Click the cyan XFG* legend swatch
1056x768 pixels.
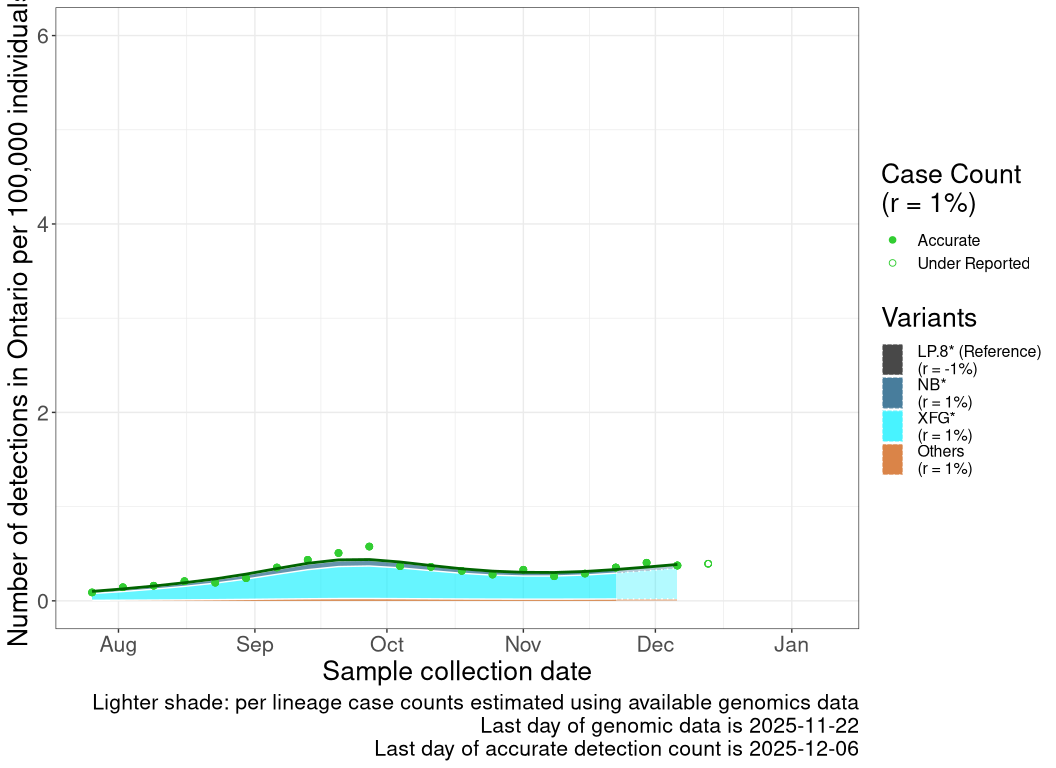click(892, 426)
